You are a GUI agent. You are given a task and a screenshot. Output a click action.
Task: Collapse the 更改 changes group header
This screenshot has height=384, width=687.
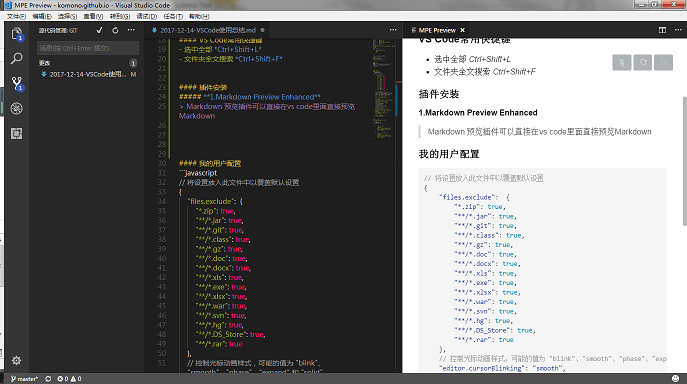tap(87, 63)
